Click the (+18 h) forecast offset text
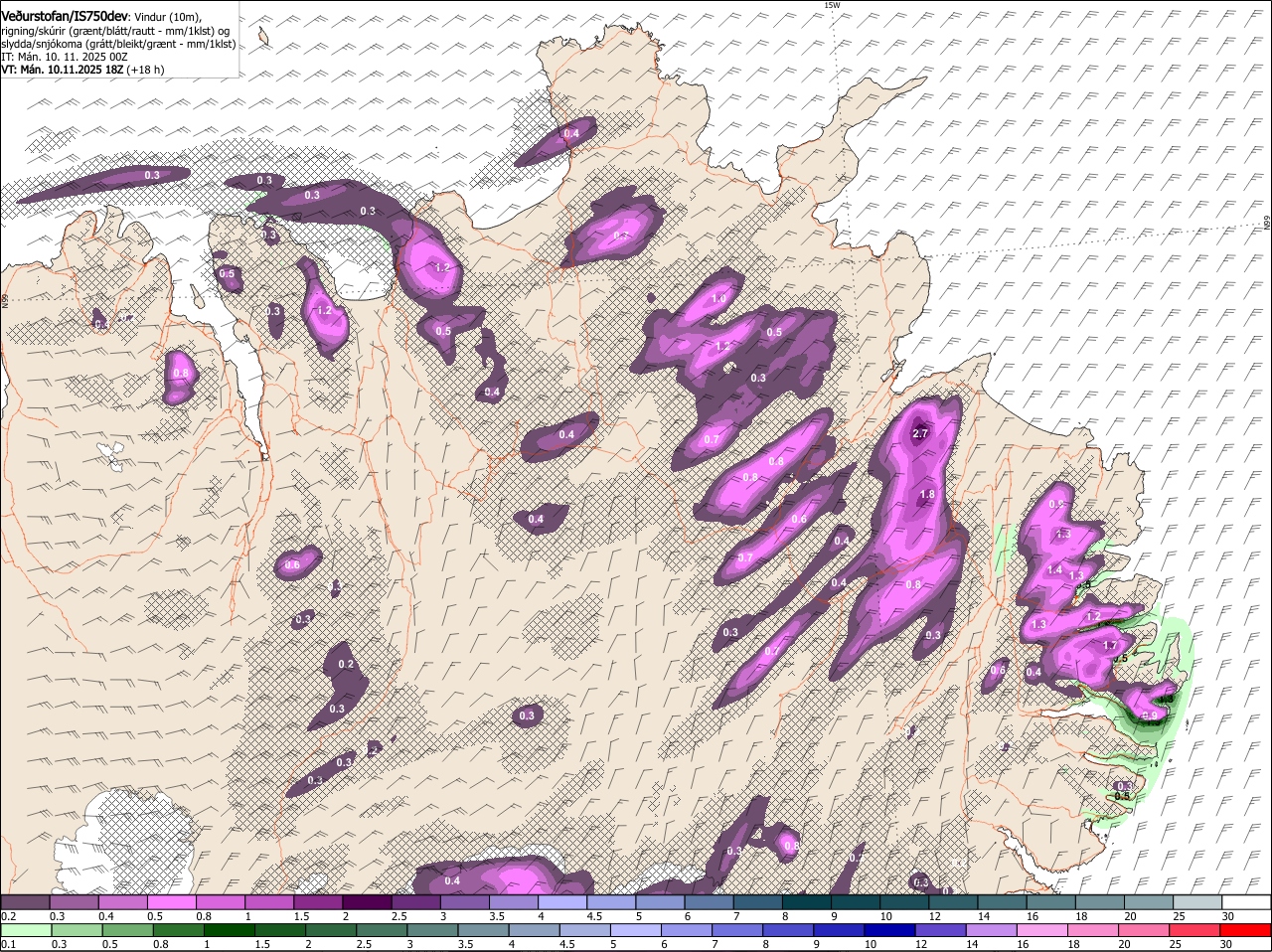Screen dimensions: 1272x952 pos(145,70)
